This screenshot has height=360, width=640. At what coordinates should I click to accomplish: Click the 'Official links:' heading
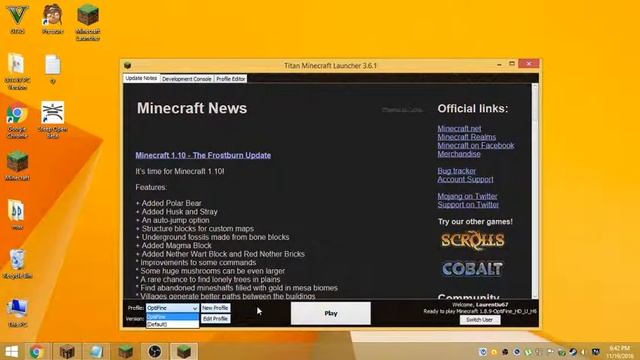click(473, 109)
